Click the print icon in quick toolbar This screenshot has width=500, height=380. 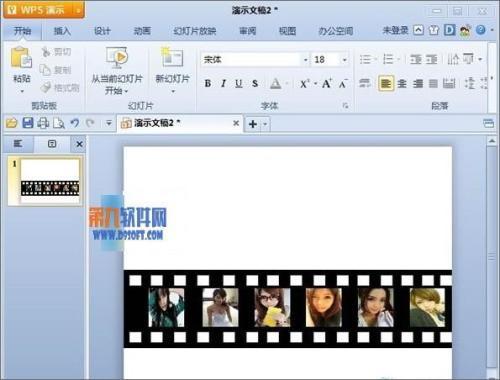pyautogui.click(x=43, y=123)
